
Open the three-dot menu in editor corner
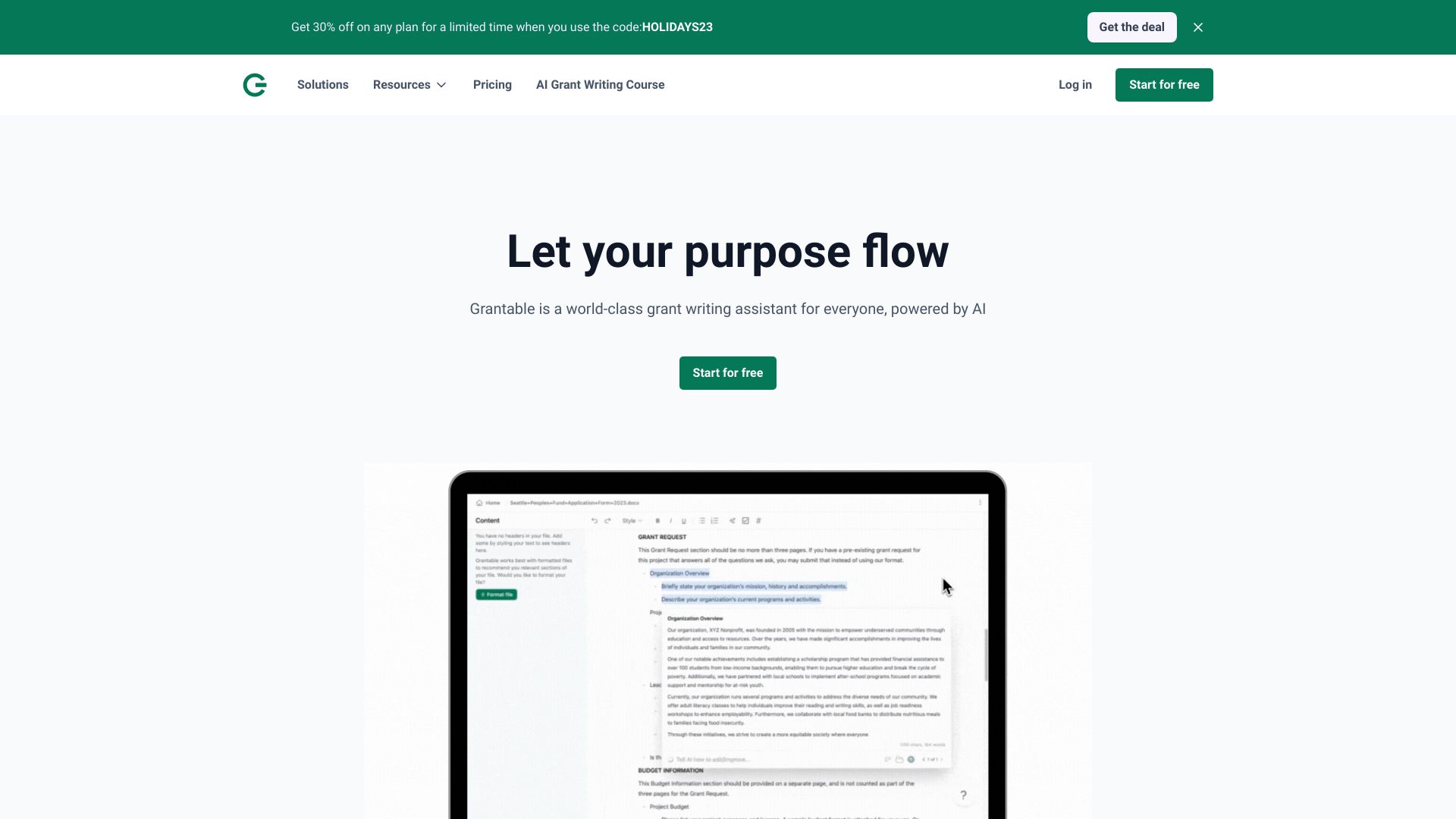[980, 503]
